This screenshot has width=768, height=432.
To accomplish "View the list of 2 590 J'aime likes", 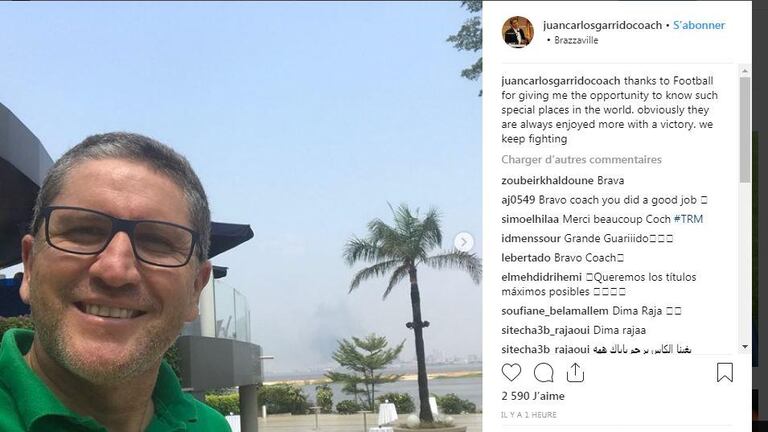I will 533,396.
